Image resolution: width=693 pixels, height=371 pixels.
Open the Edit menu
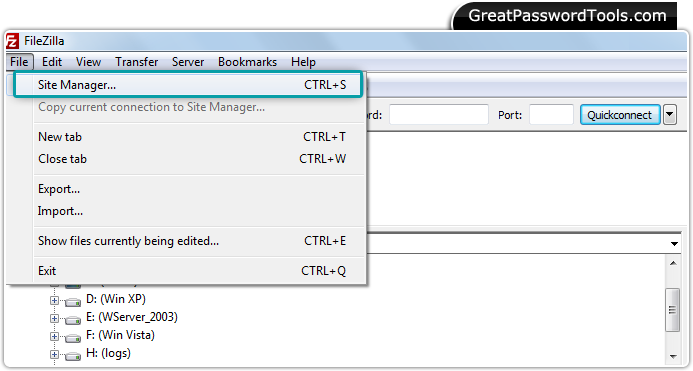coord(52,62)
